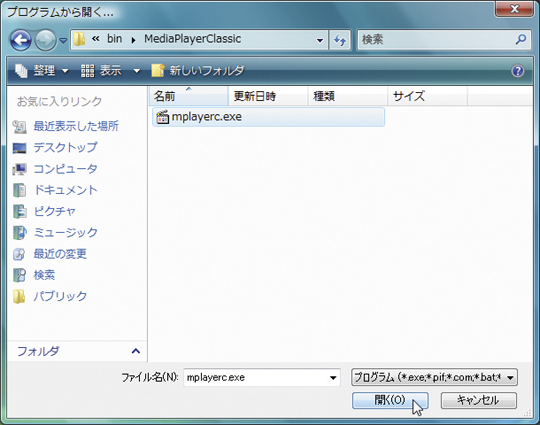Image resolution: width=540 pixels, height=425 pixels.
Task: Open the パブリック folder link
Action: click(50, 296)
